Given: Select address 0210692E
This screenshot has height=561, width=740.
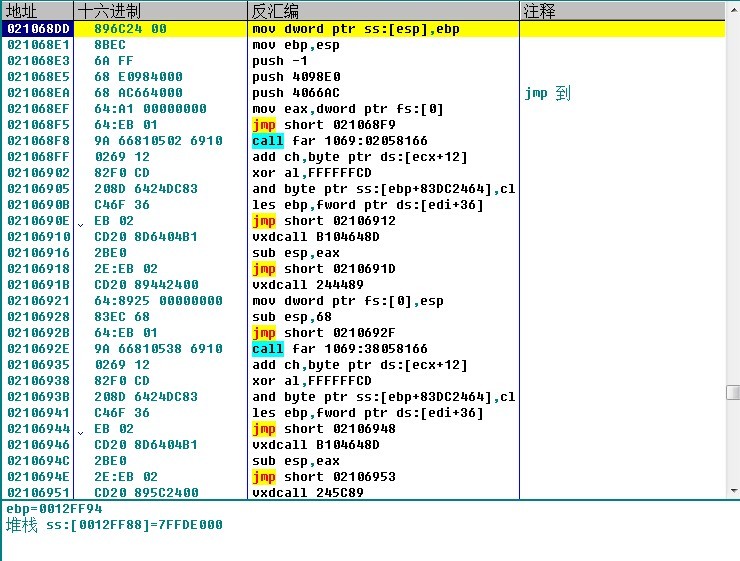Looking at the screenshot, I should [38, 349].
